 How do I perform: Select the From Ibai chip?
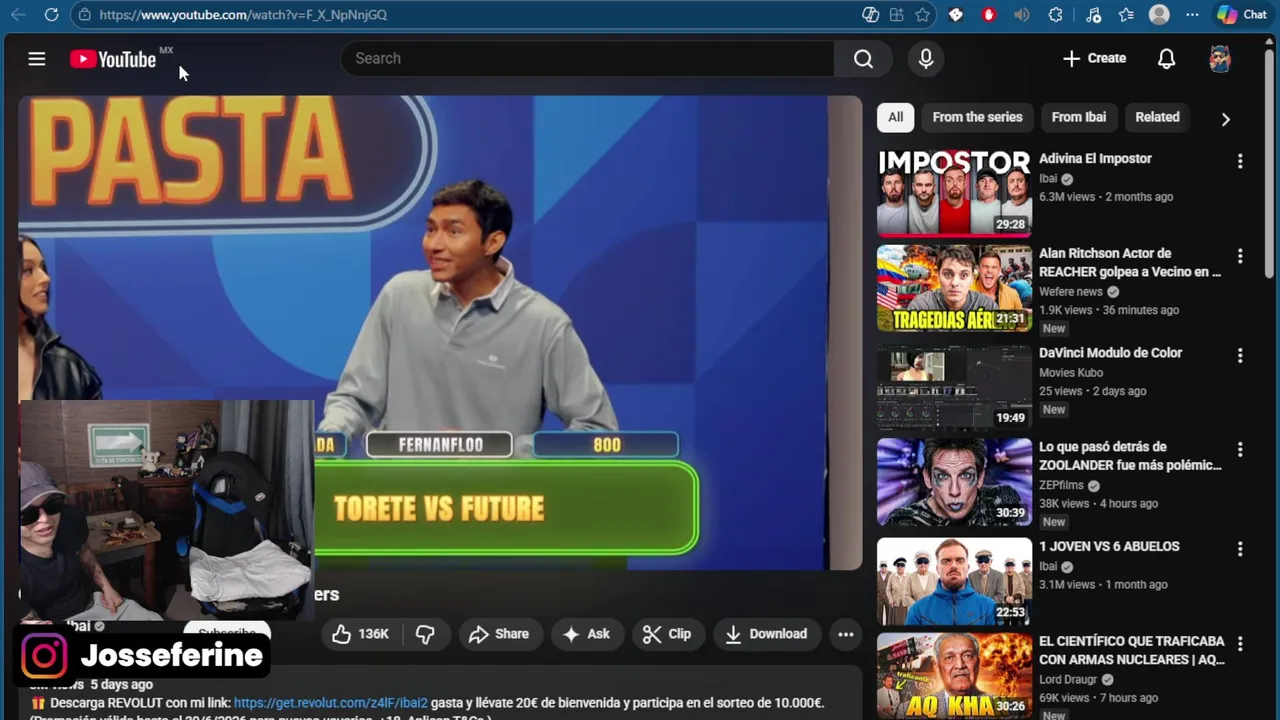[x=1078, y=117]
